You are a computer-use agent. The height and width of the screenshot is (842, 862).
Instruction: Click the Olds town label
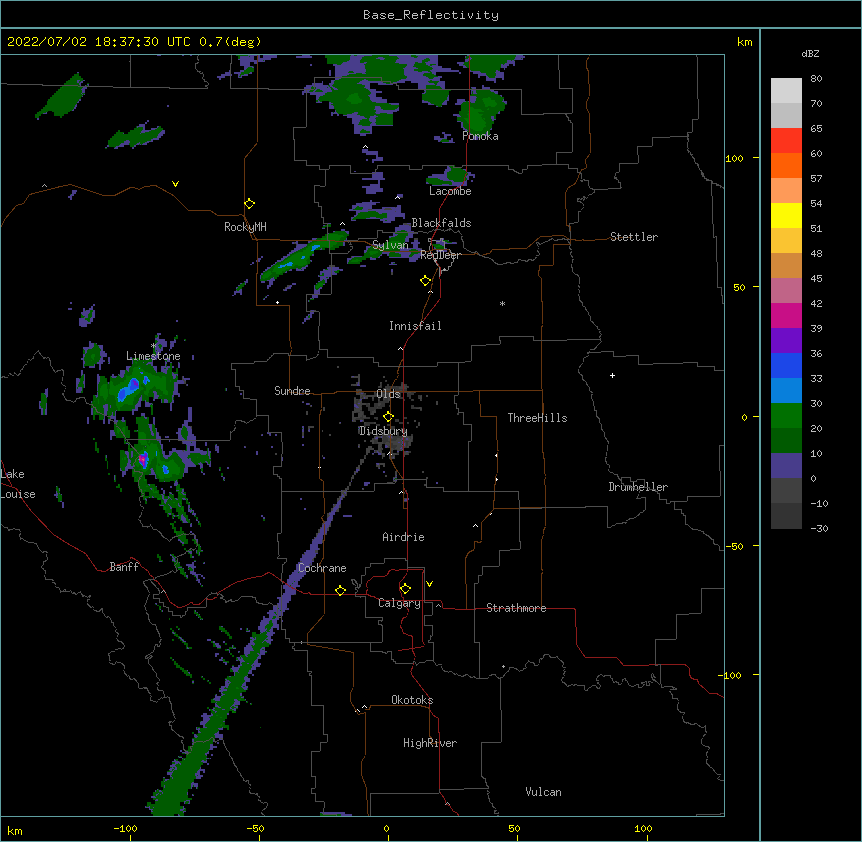coord(388,394)
